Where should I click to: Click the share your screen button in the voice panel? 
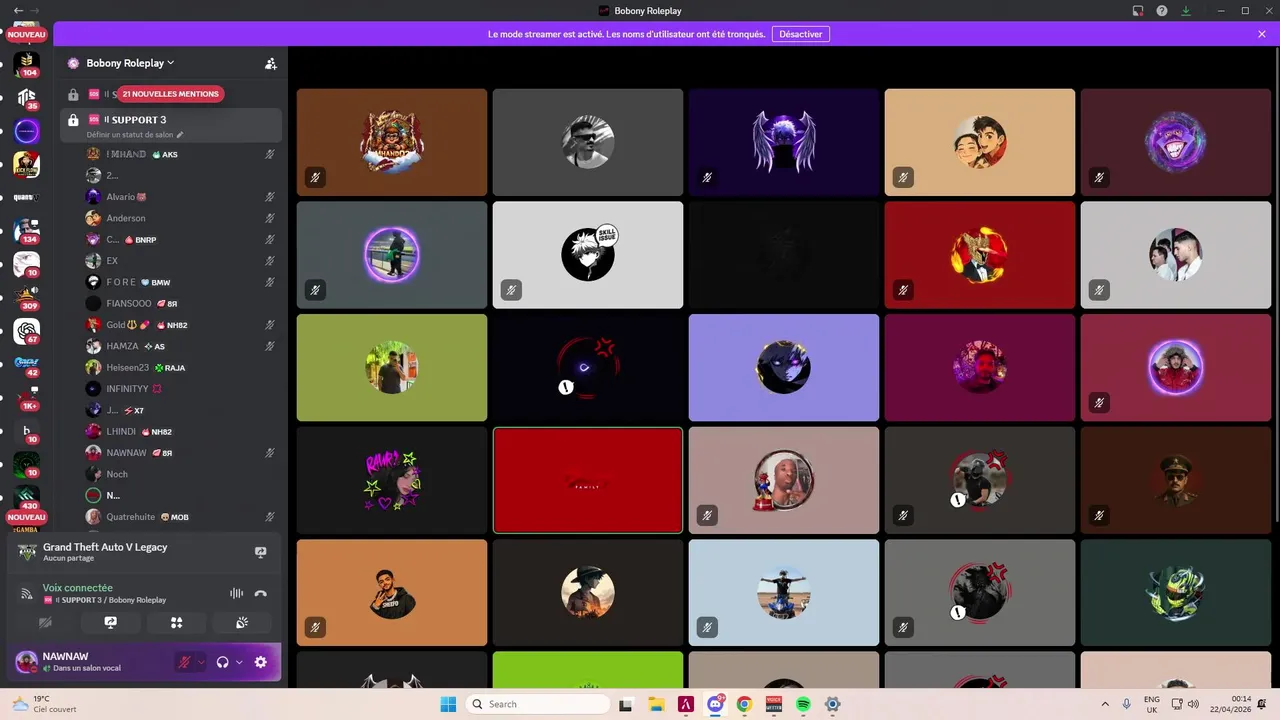pos(111,622)
